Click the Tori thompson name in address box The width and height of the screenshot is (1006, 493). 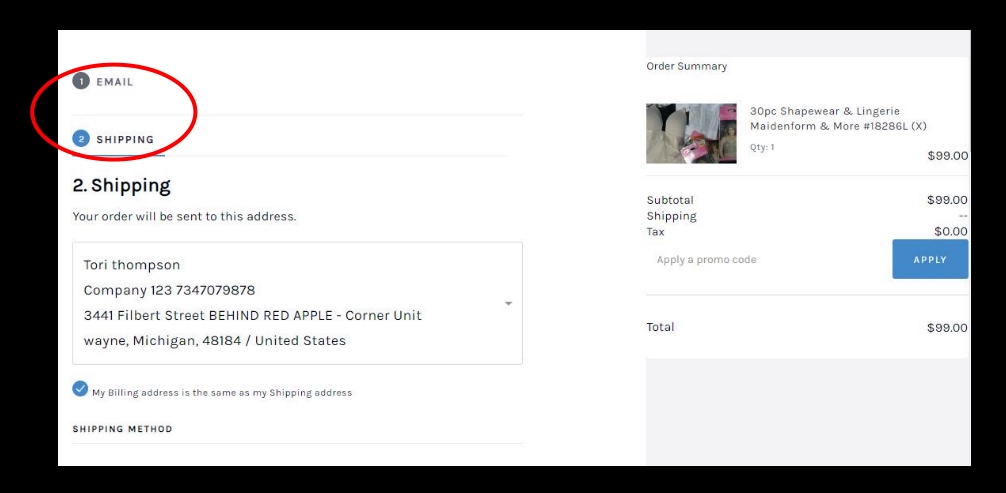pos(132,265)
